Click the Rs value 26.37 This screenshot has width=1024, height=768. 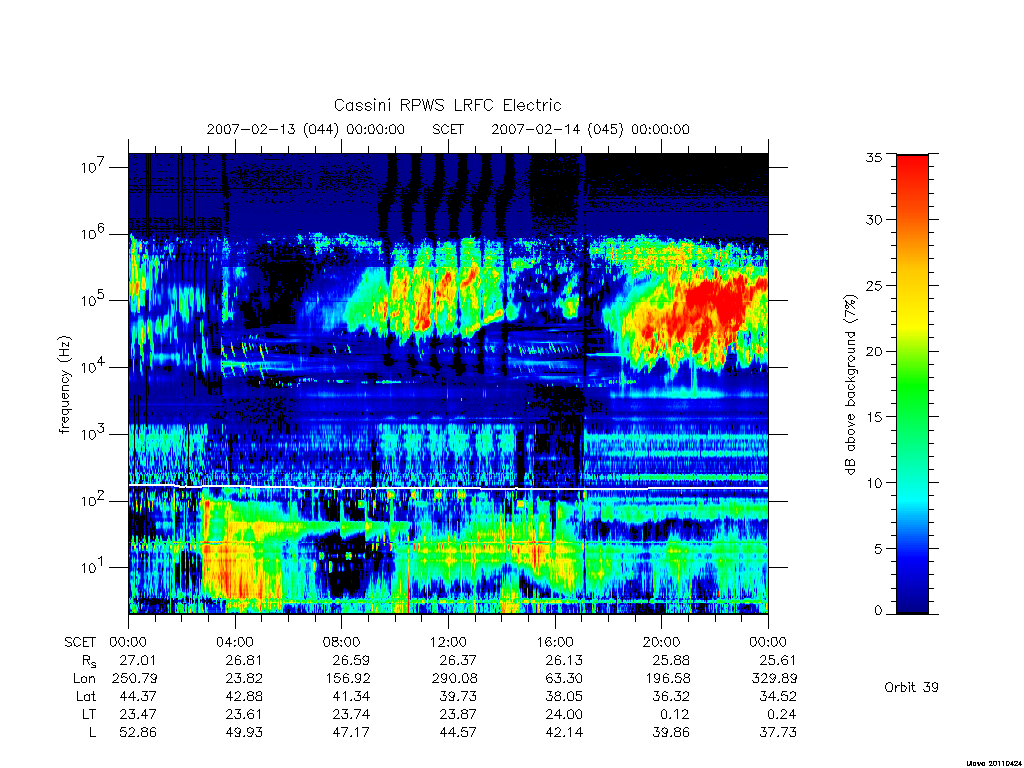tap(457, 660)
